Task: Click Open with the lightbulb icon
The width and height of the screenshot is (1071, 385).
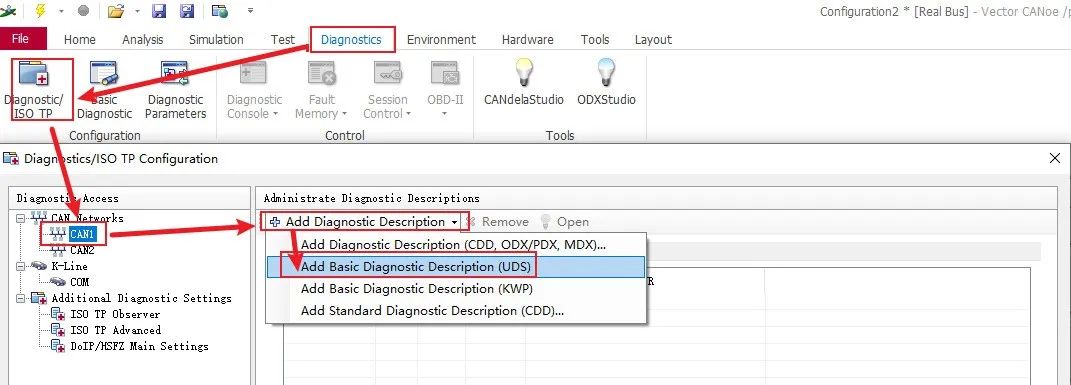Action: [x=564, y=222]
